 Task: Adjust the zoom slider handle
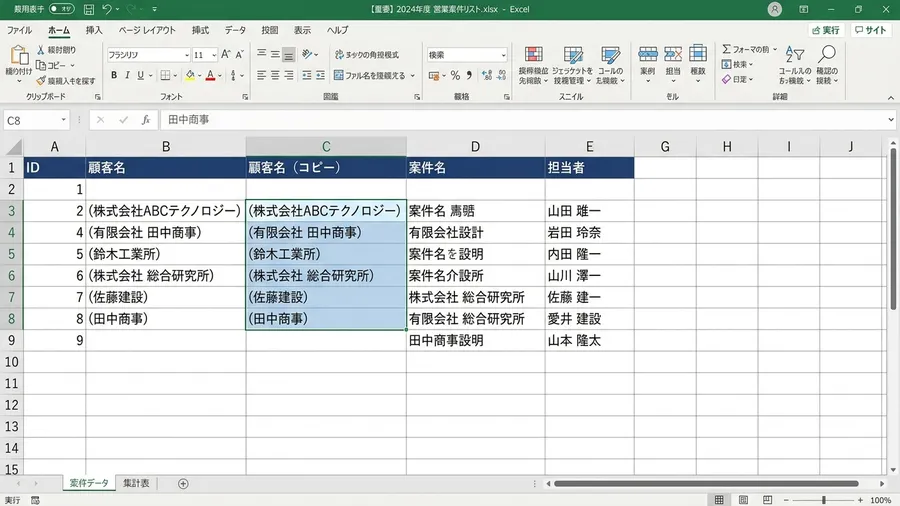click(x=823, y=500)
